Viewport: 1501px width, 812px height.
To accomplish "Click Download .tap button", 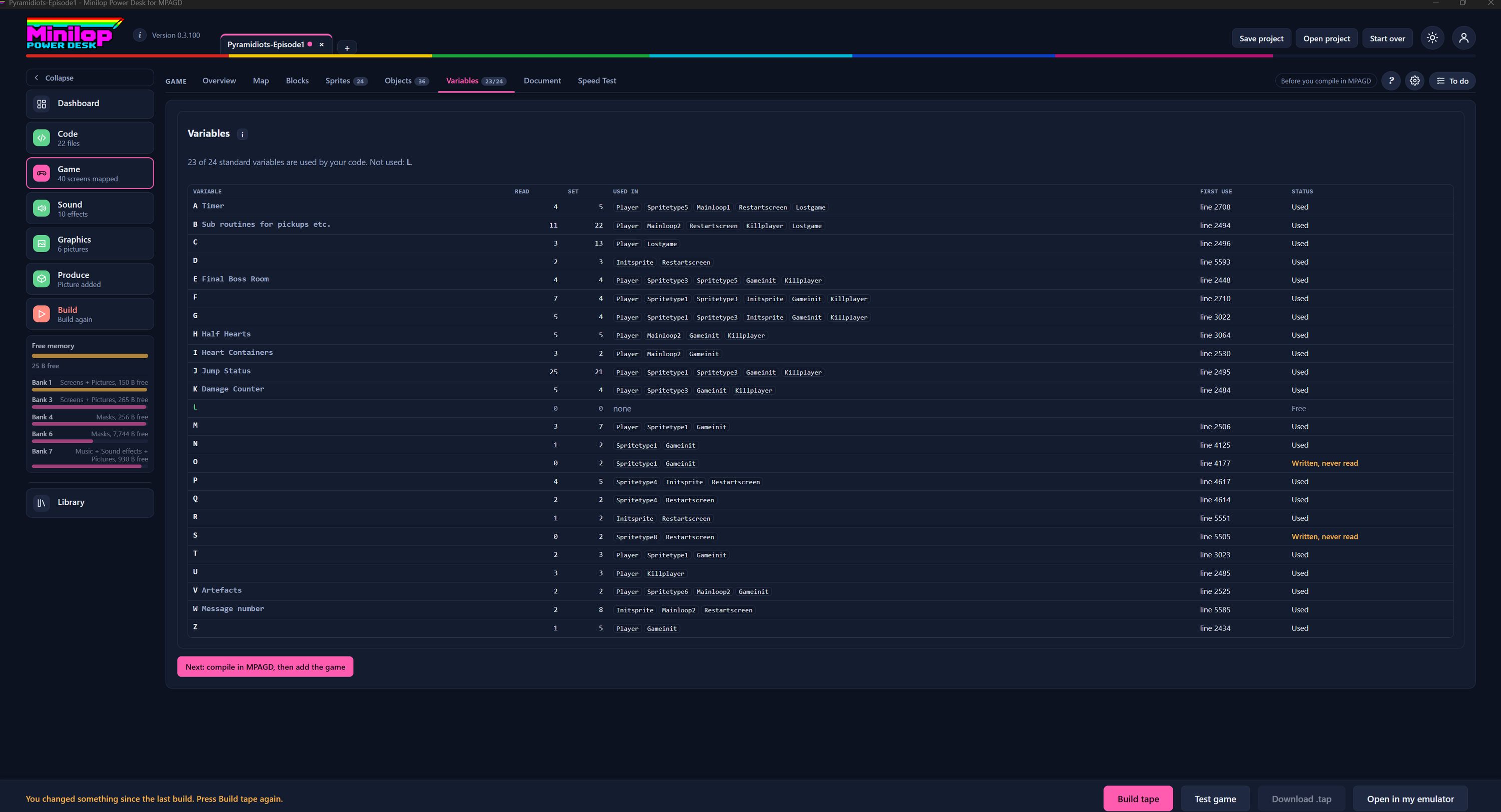I will (1301, 798).
